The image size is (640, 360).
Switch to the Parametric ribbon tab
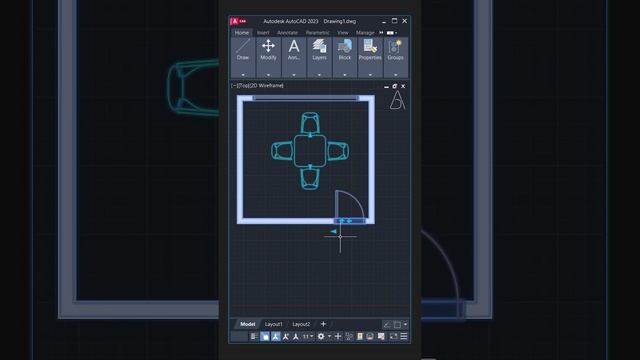tap(317, 33)
